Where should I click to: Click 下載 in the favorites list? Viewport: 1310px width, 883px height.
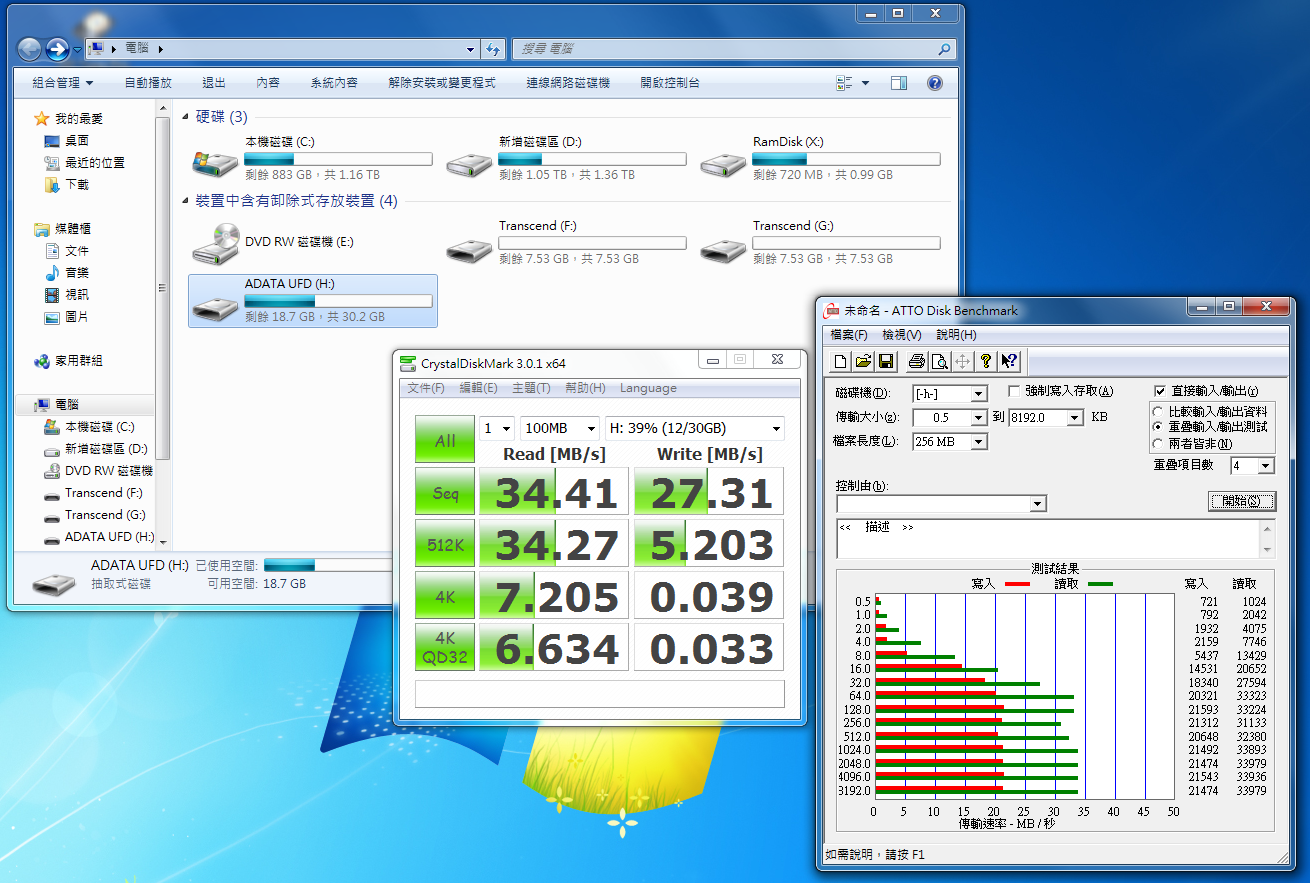click(x=77, y=184)
